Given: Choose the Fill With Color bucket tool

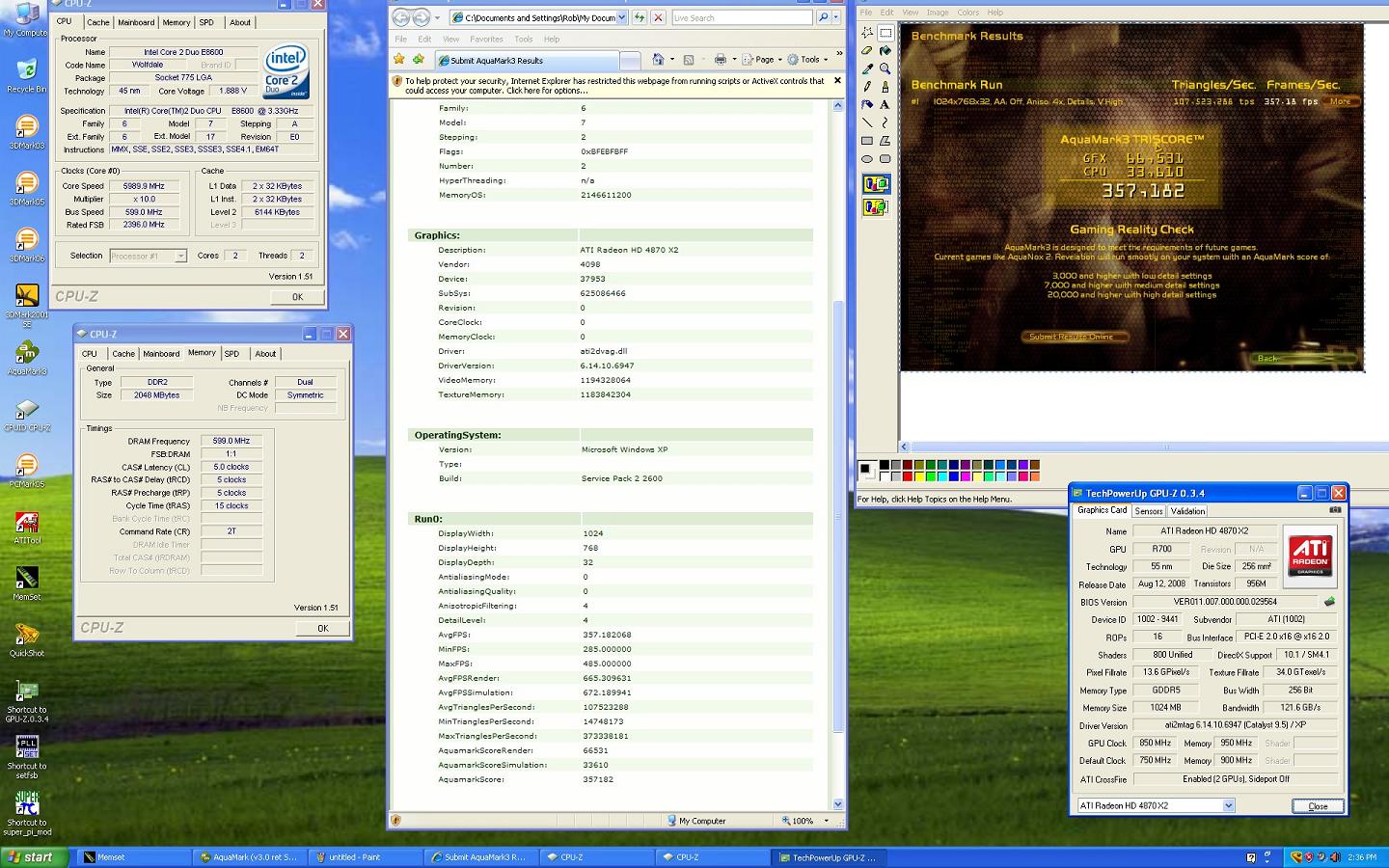Looking at the screenshot, I should pyautogui.click(x=885, y=50).
